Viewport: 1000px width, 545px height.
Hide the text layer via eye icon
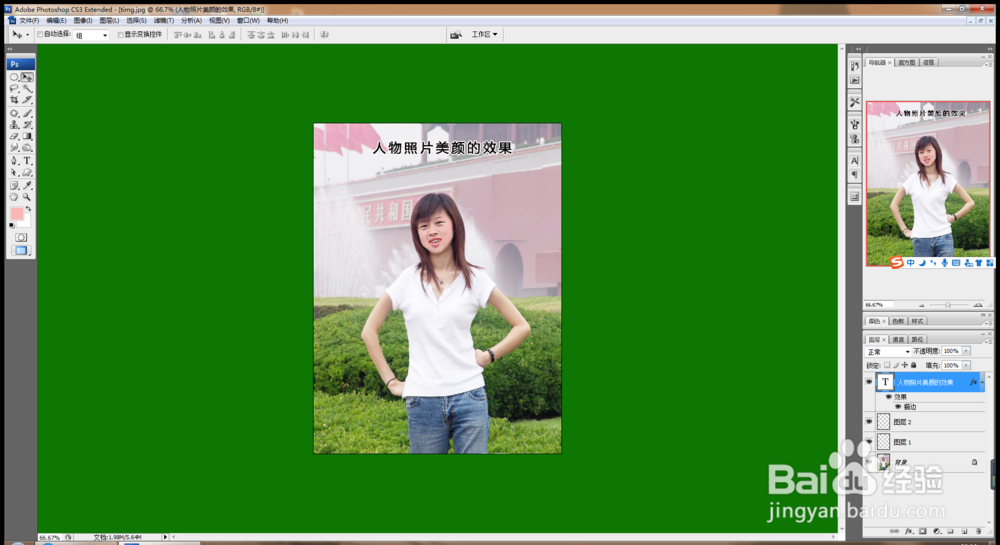pyautogui.click(x=869, y=382)
